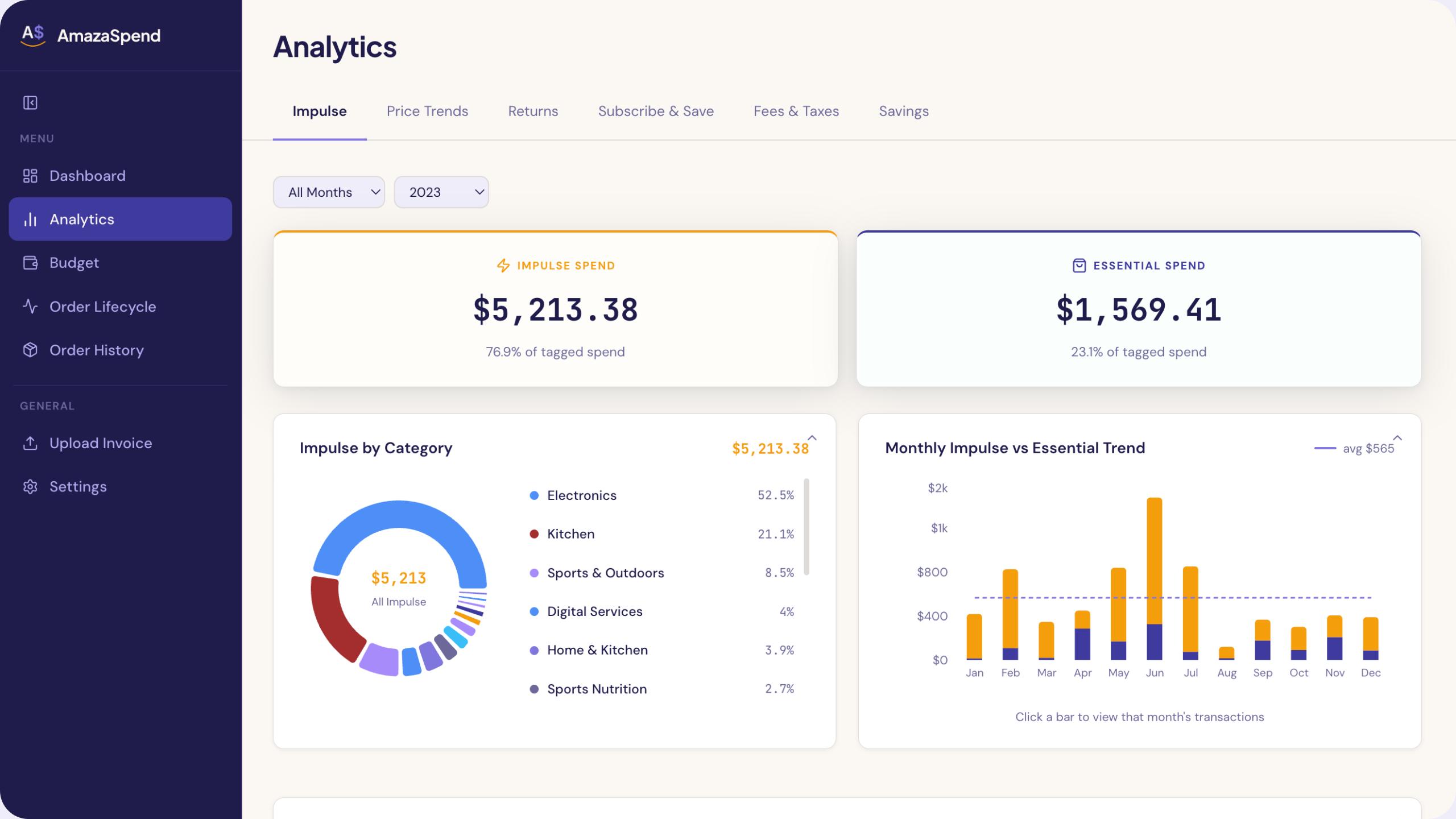The height and width of the screenshot is (819, 1456).
Task: Click the category list scrollbar
Action: [x=806, y=527]
